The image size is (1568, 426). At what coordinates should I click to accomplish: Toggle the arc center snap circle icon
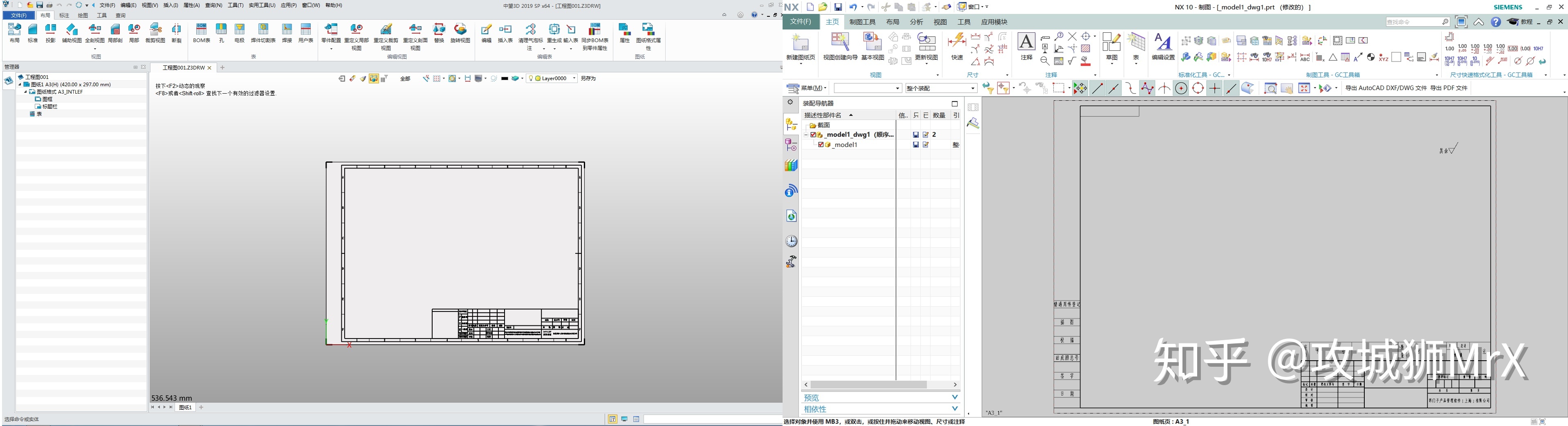(x=1181, y=88)
